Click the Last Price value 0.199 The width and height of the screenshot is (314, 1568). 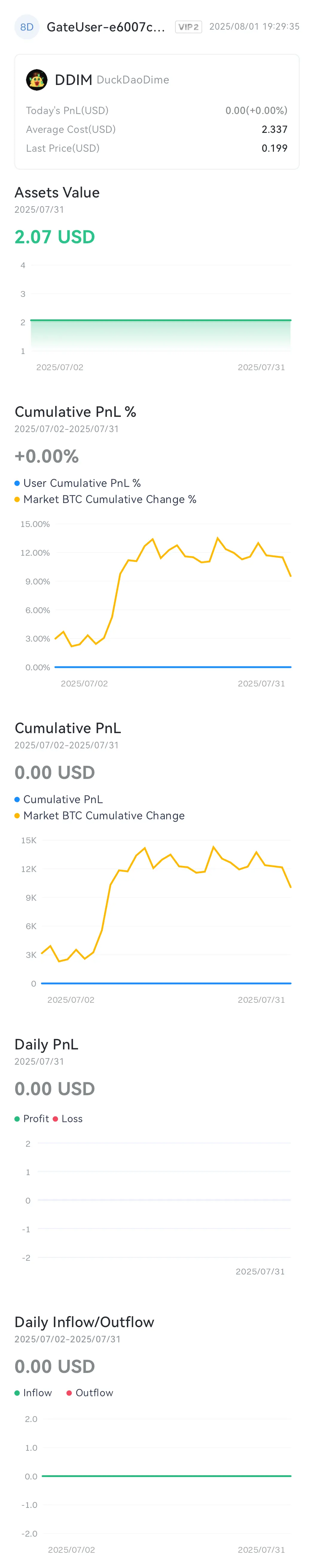(275, 148)
